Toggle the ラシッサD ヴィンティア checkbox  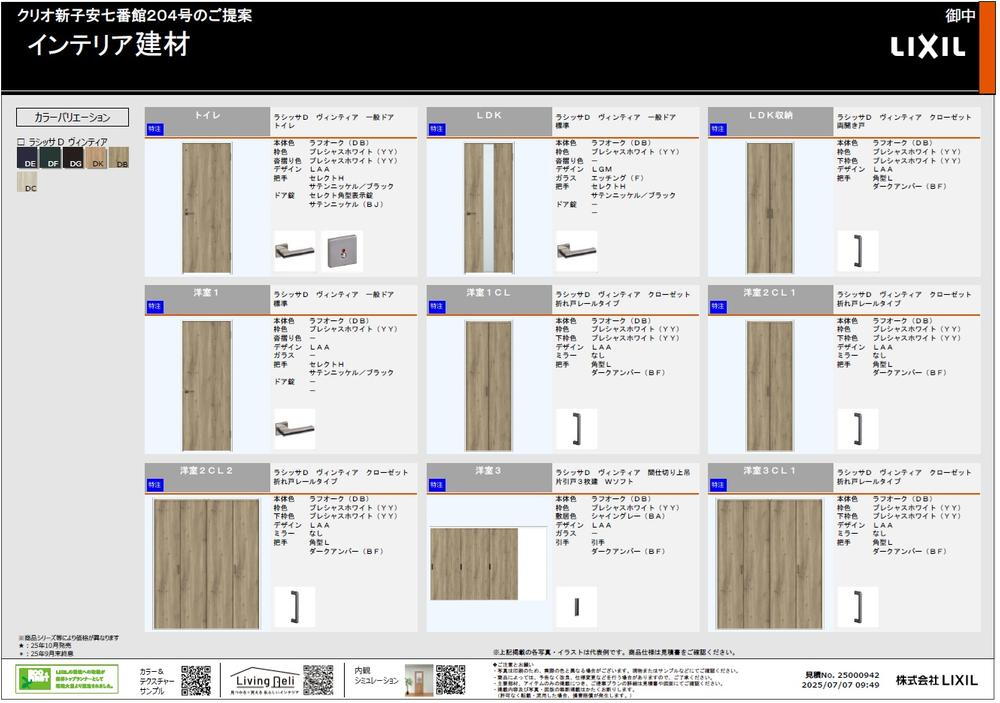tap(21, 142)
